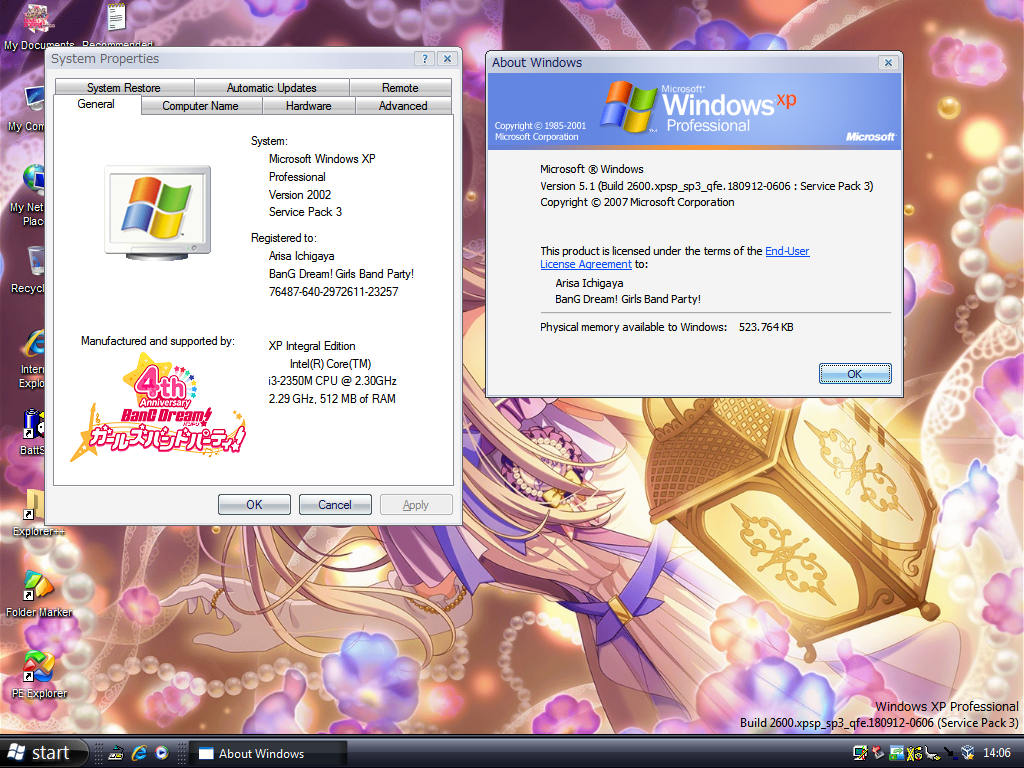
Task: Click the "Arisa Ichigaya" text in System Properties
Action: [x=302, y=256]
